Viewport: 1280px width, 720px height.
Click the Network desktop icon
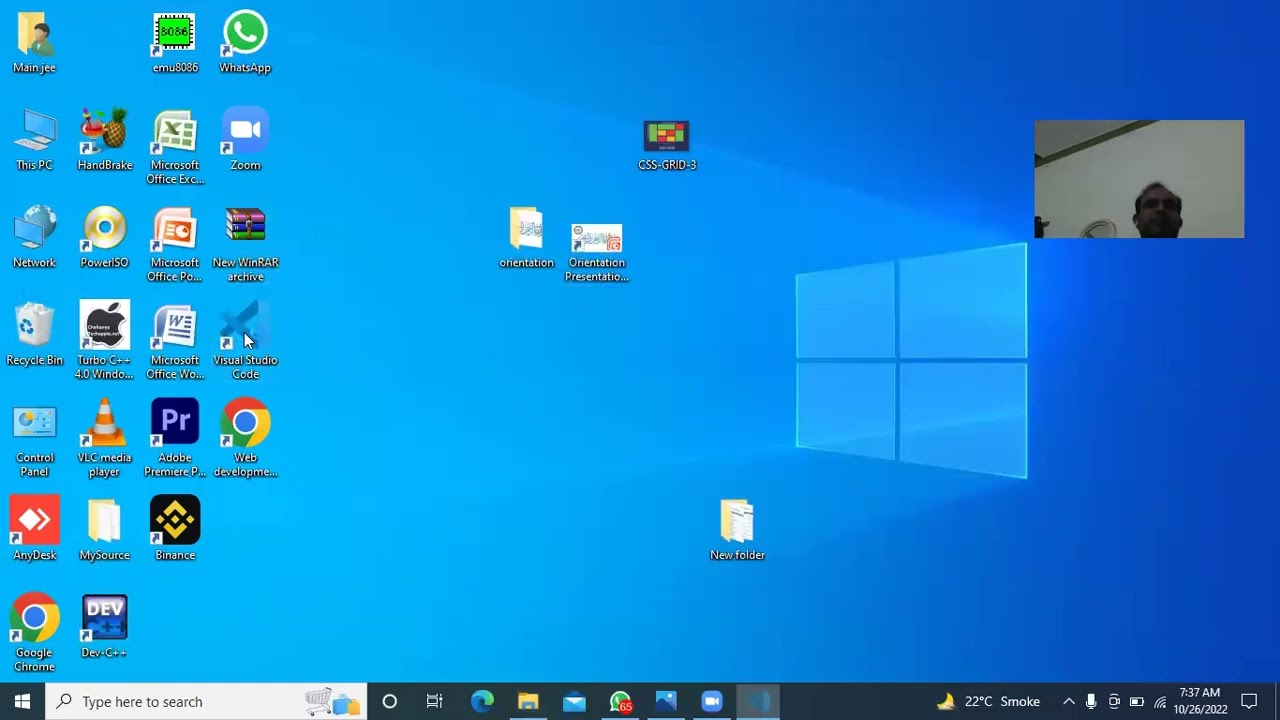click(x=34, y=237)
